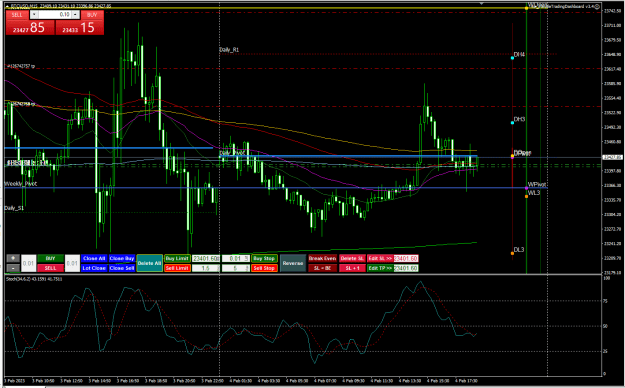Click the Sell Stop button
The image size is (625, 388).
[x=264, y=268]
